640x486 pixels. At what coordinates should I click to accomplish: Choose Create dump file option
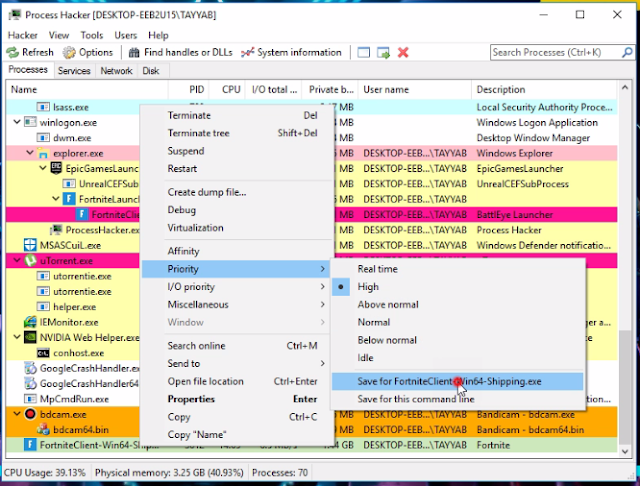point(236,192)
